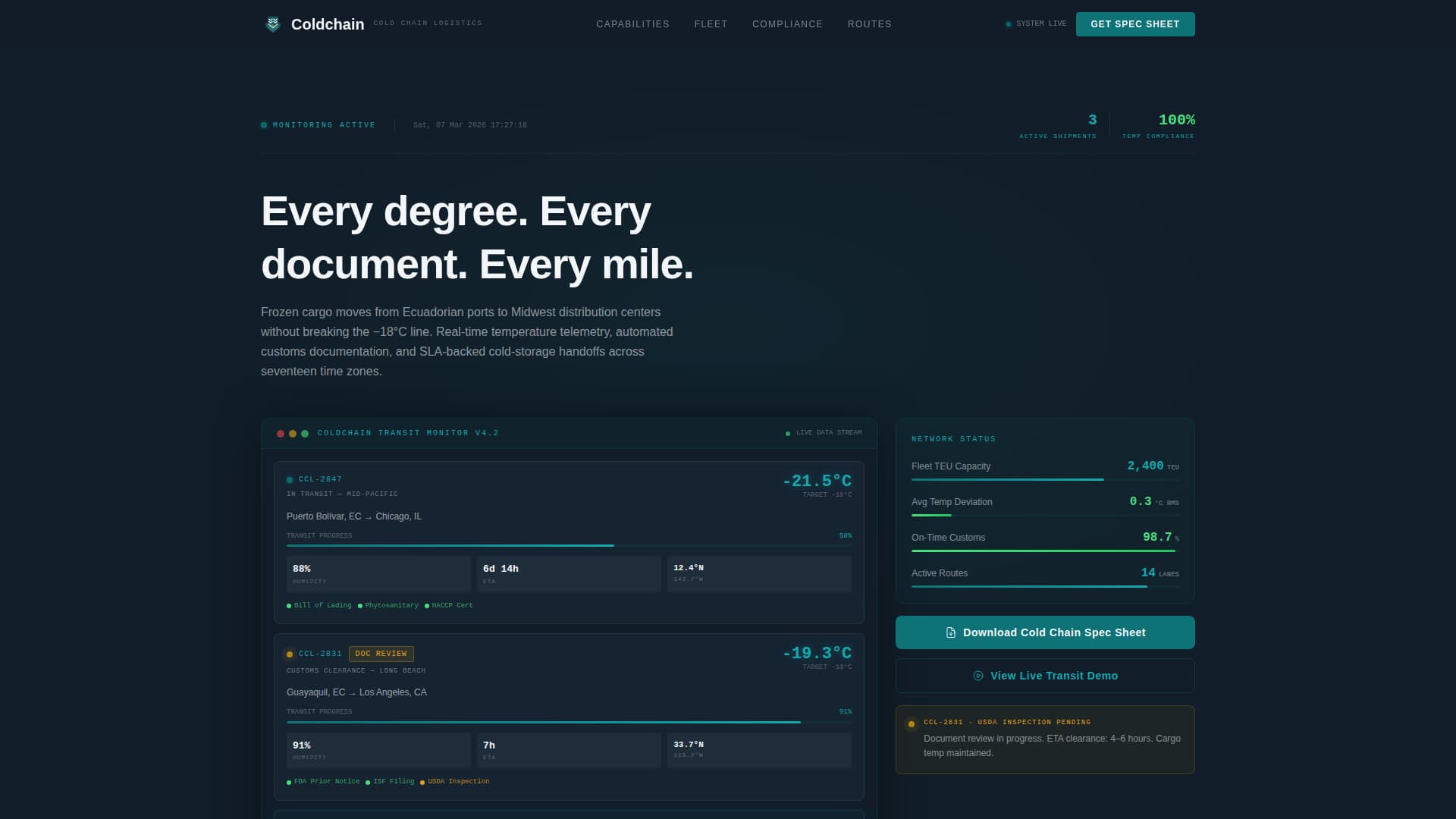Click the USDA Inspection document tag
The width and height of the screenshot is (1456, 819).
[x=455, y=782]
